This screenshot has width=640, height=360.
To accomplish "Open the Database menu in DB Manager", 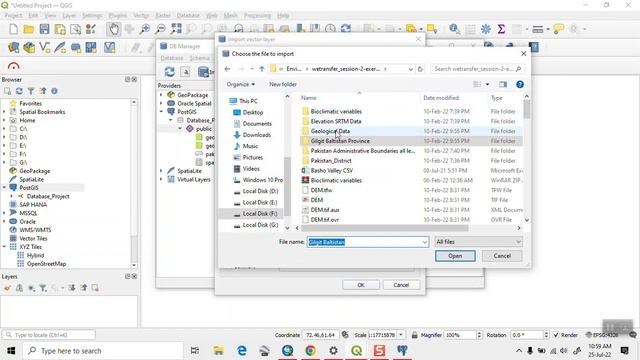I will point(172,58).
